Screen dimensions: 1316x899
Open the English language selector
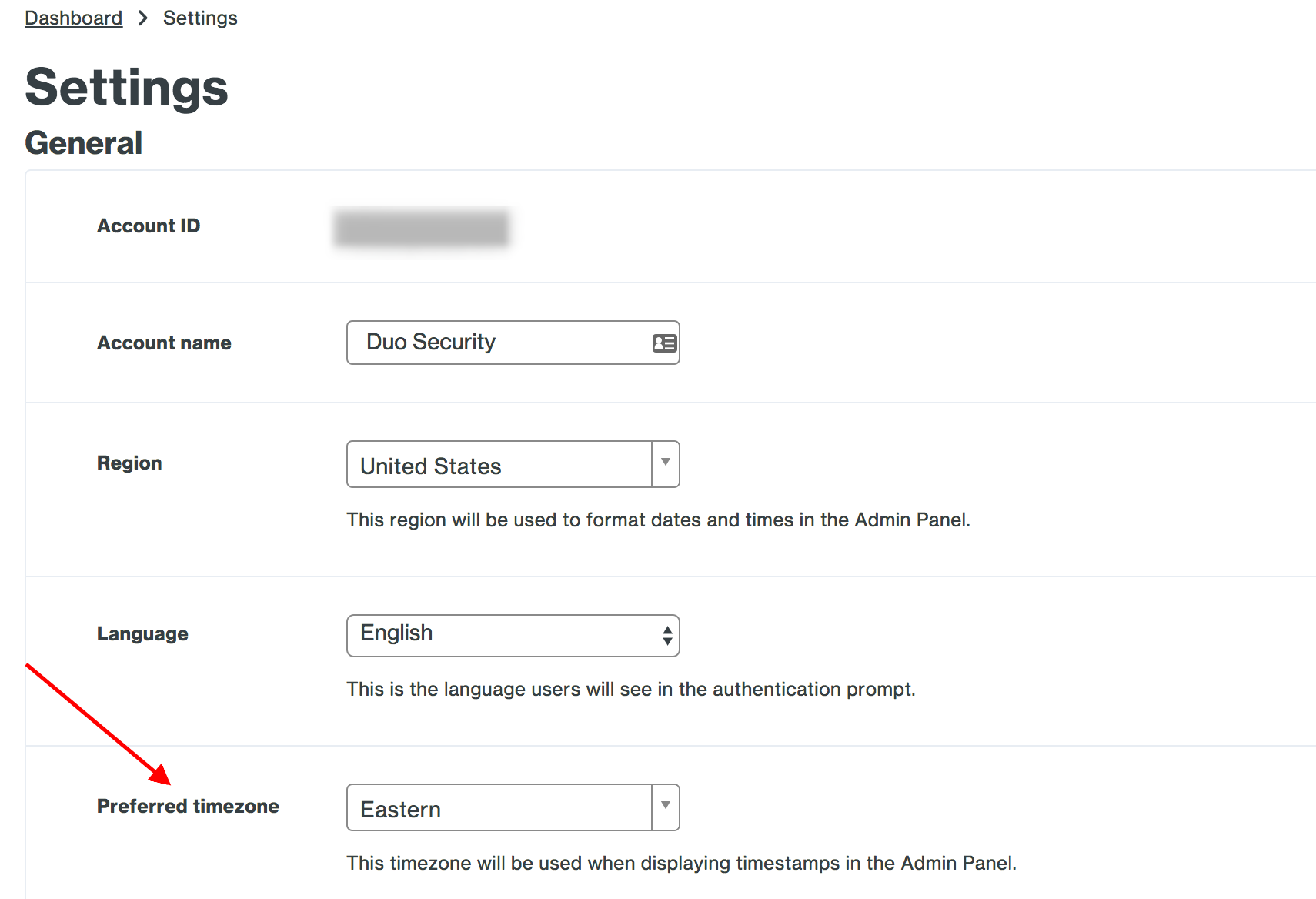[500, 635]
